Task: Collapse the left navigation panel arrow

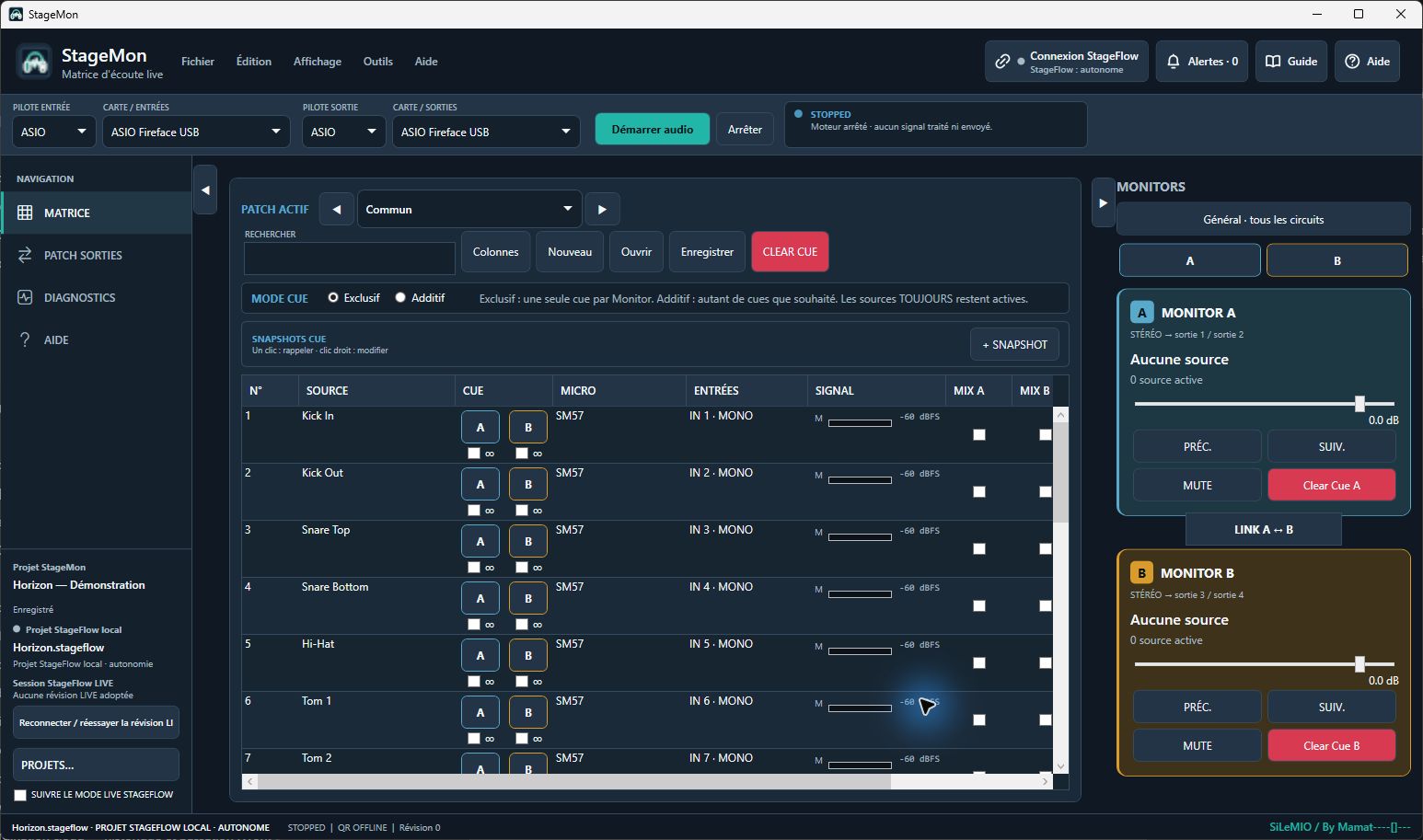Action: coord(205,190)
